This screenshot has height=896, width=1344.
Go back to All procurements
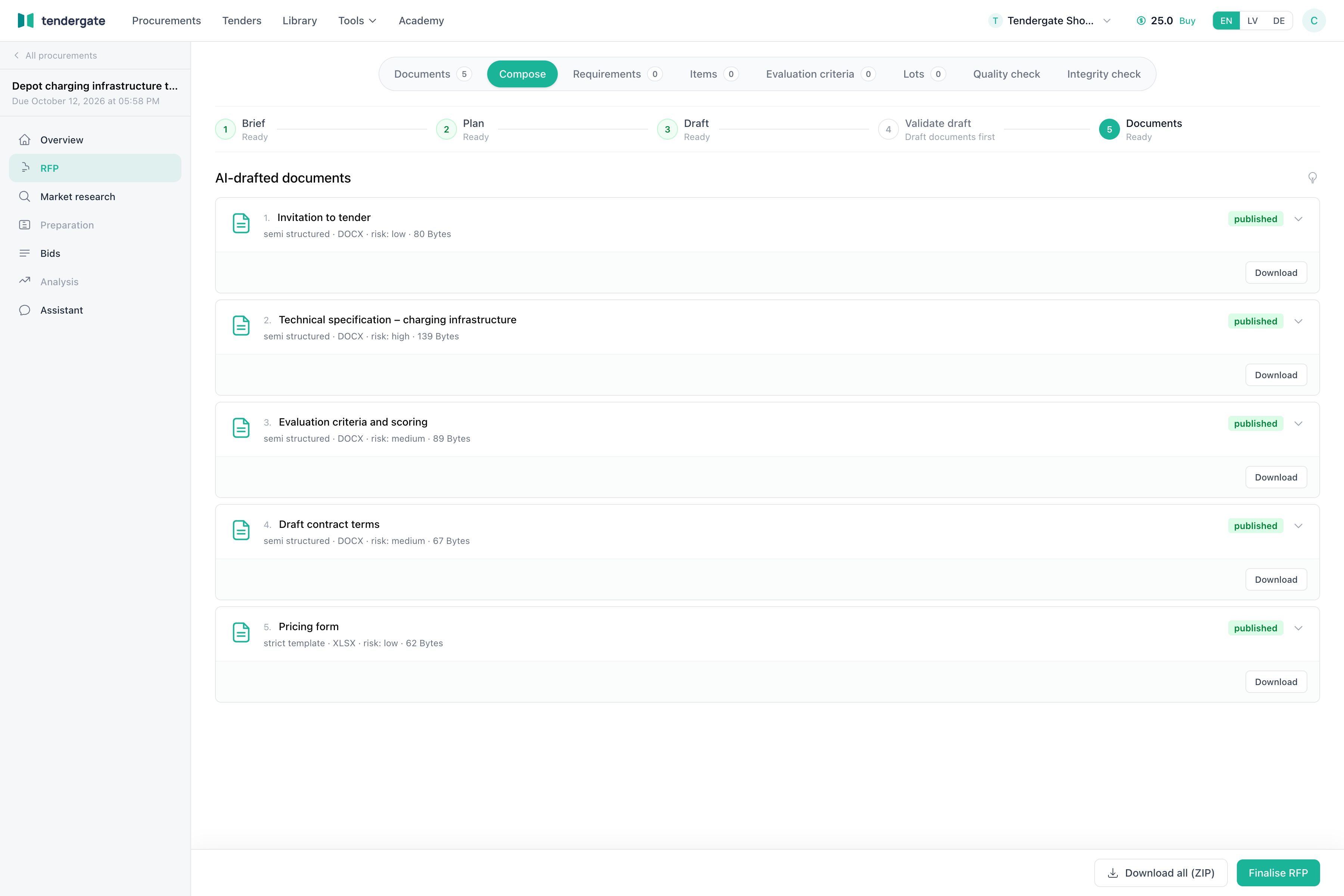(55, 55)
